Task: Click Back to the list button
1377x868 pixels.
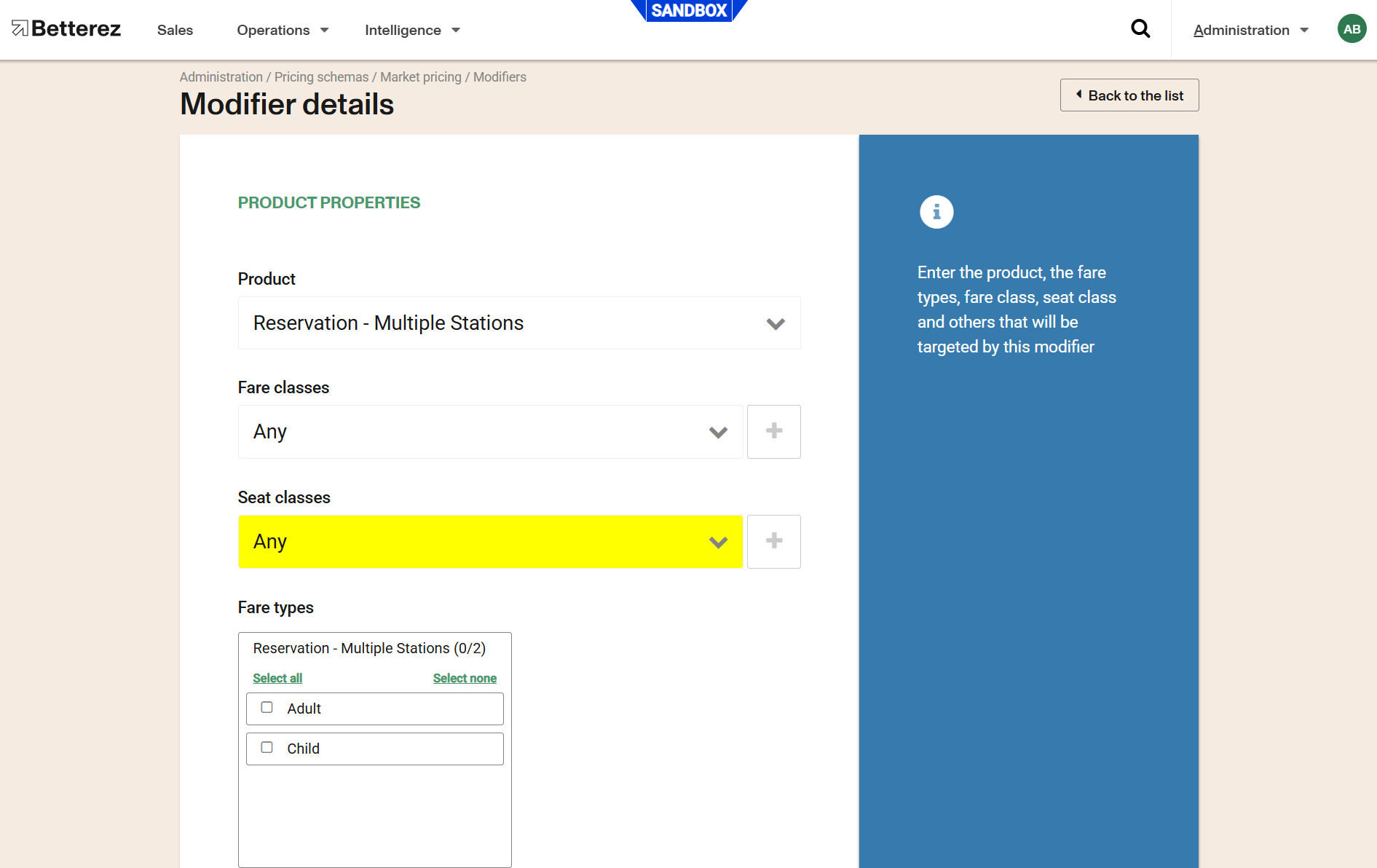Action: [1129, 95]
